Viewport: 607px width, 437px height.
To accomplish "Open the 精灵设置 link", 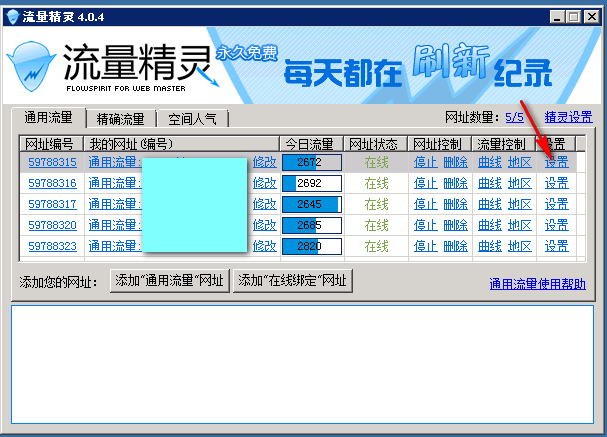I will (568, 117).
